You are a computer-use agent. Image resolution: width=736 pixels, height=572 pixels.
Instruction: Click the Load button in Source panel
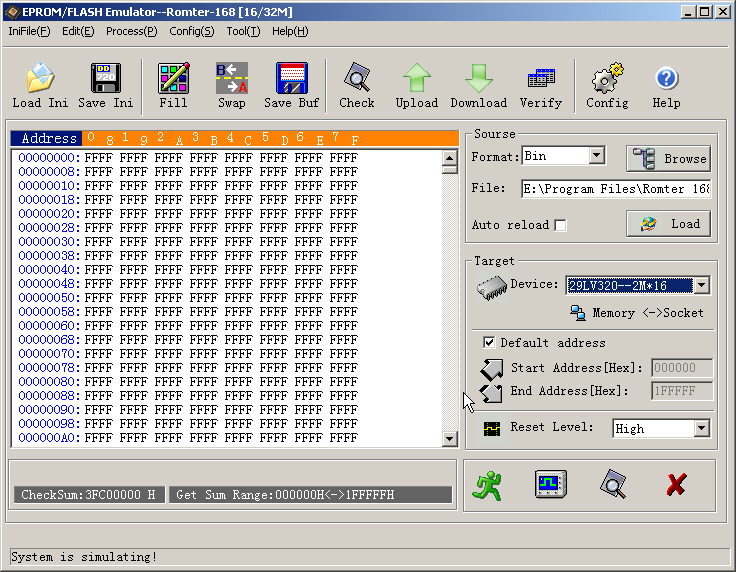click(669, 224)
